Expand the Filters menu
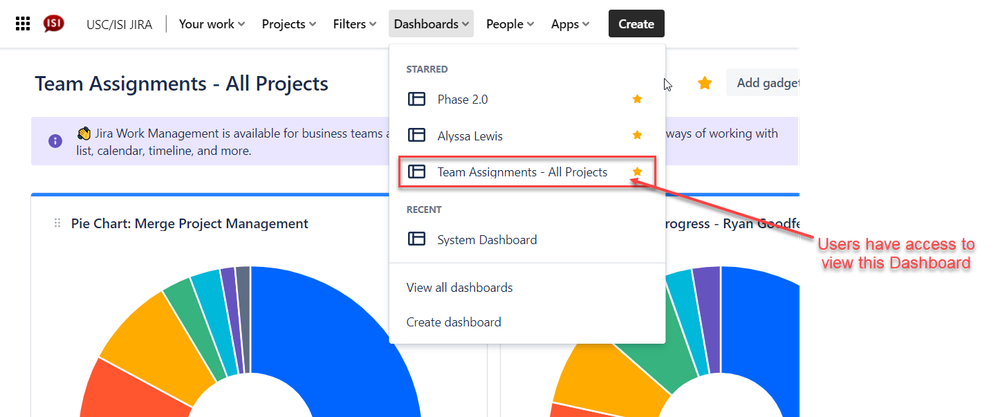The height and width of the screenshot is (417, 998). click(355, 24)
